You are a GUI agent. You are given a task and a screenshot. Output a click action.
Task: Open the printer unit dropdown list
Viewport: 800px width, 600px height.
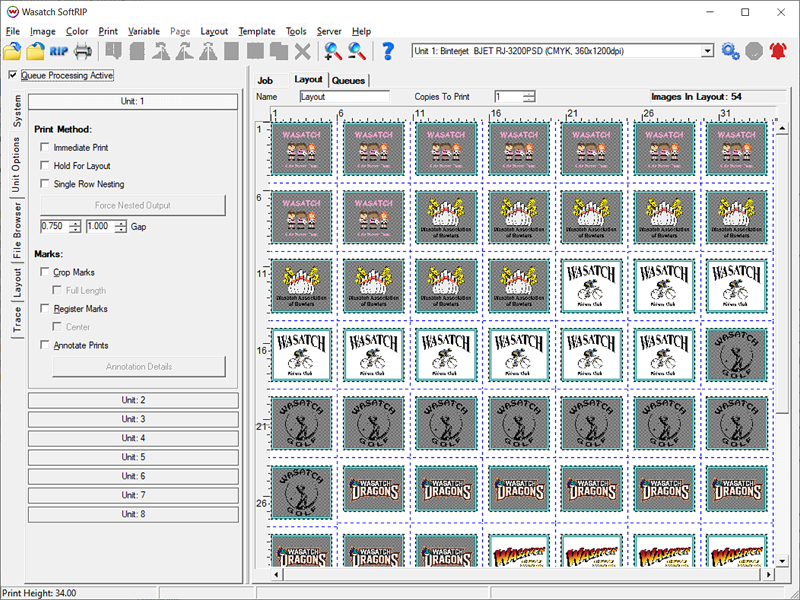click(x=707, y=51)
